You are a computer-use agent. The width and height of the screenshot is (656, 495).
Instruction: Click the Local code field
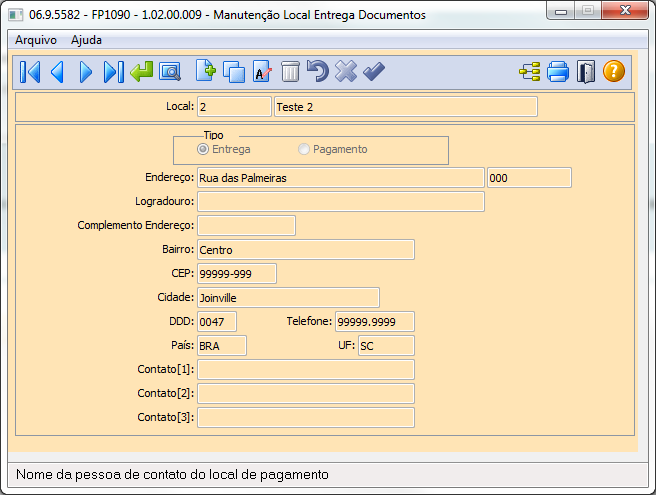tap(234, 107)
